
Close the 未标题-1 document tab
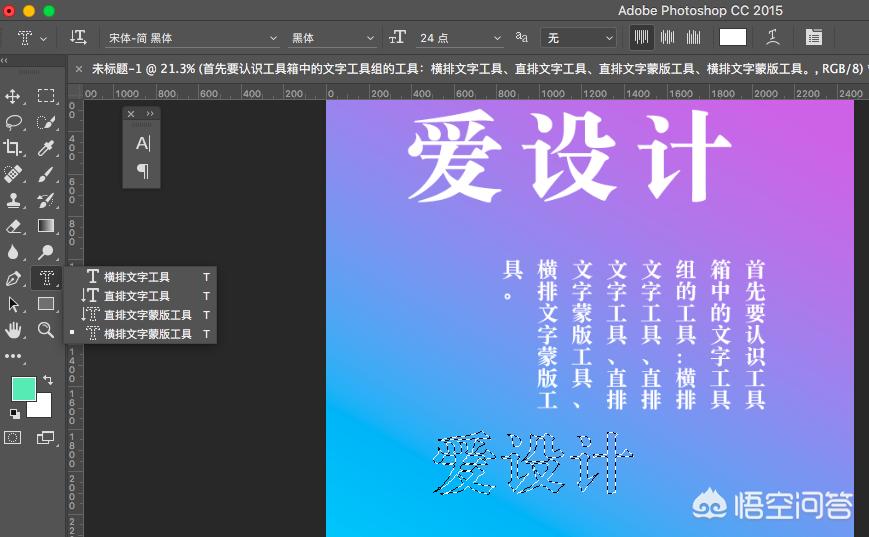(79, 69)
